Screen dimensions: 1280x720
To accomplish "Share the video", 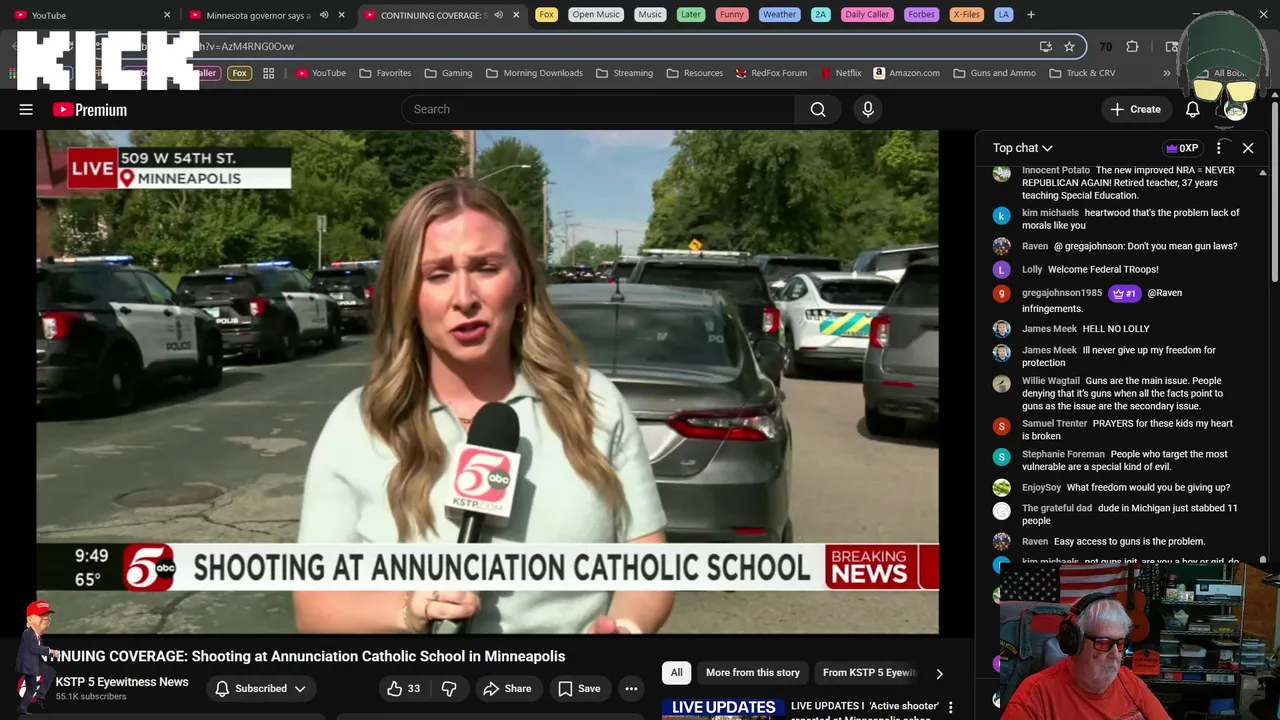I will (507, 688).
